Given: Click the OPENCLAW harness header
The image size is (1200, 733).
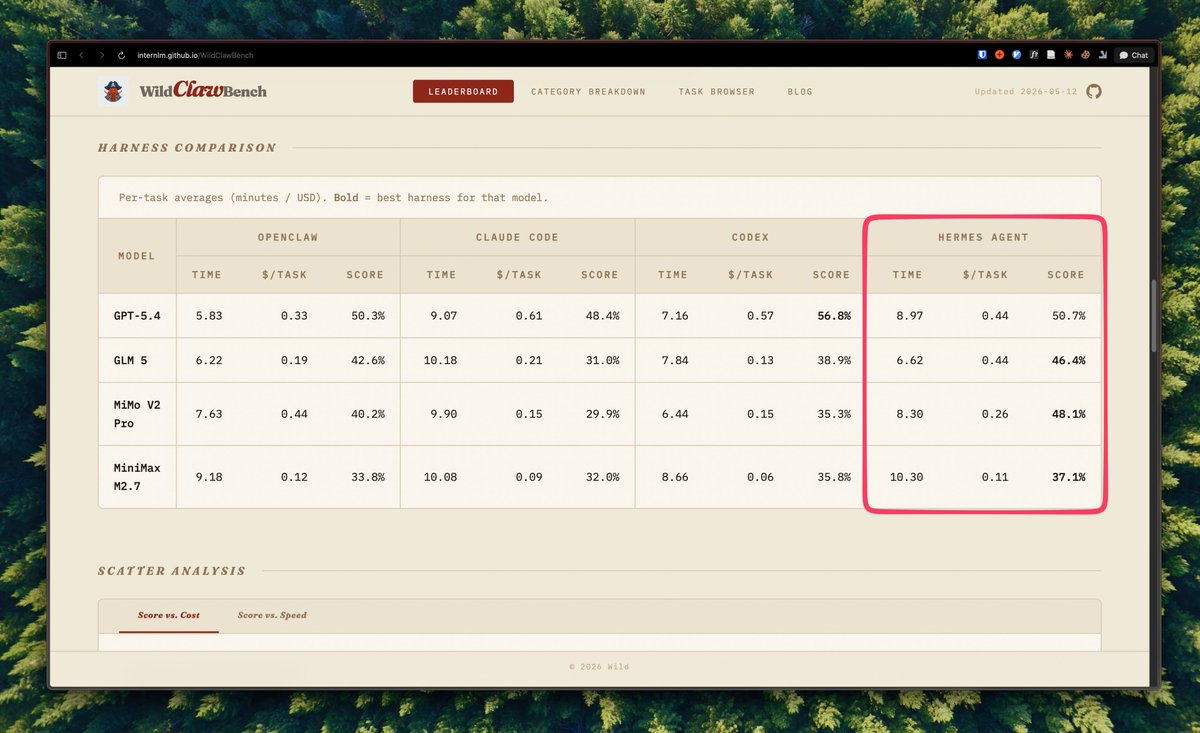Looking at the screenshot, I should [289, 238].
